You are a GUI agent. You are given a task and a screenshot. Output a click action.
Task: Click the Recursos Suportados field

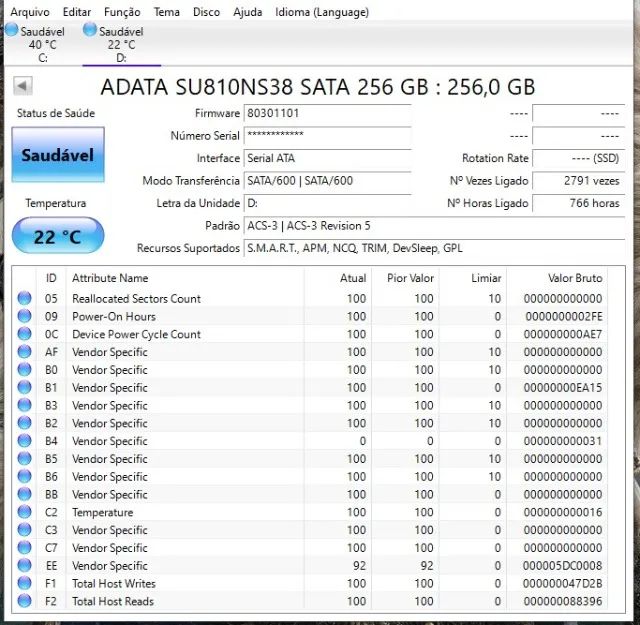pyautogui.click(x=434, y=248)
